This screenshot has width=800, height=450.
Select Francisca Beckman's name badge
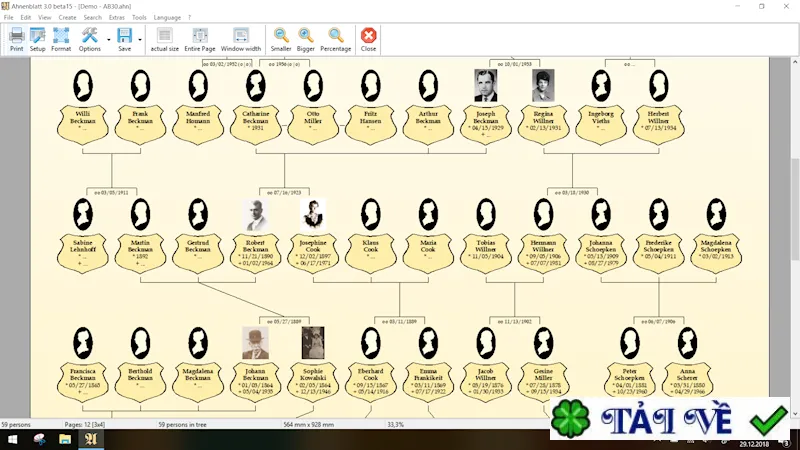click(83, 382)
